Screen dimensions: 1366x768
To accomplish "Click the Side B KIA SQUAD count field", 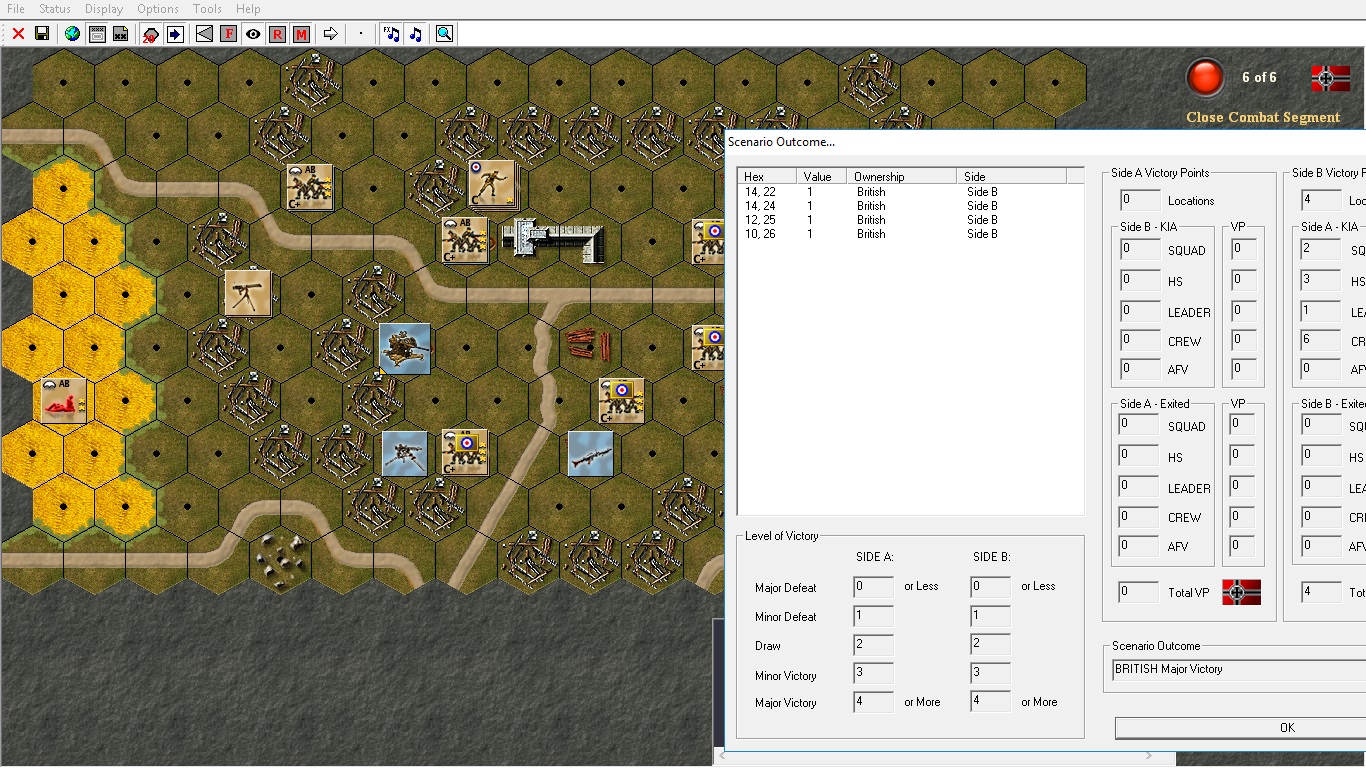I will click(1139, 250).
